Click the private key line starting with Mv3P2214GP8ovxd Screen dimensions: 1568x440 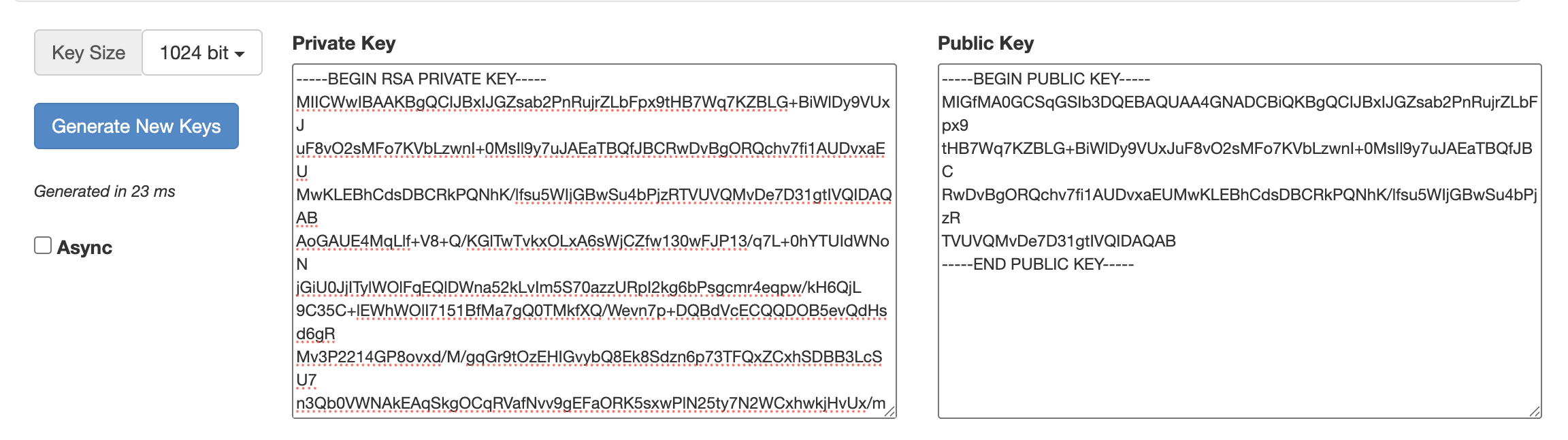point(589,357)
